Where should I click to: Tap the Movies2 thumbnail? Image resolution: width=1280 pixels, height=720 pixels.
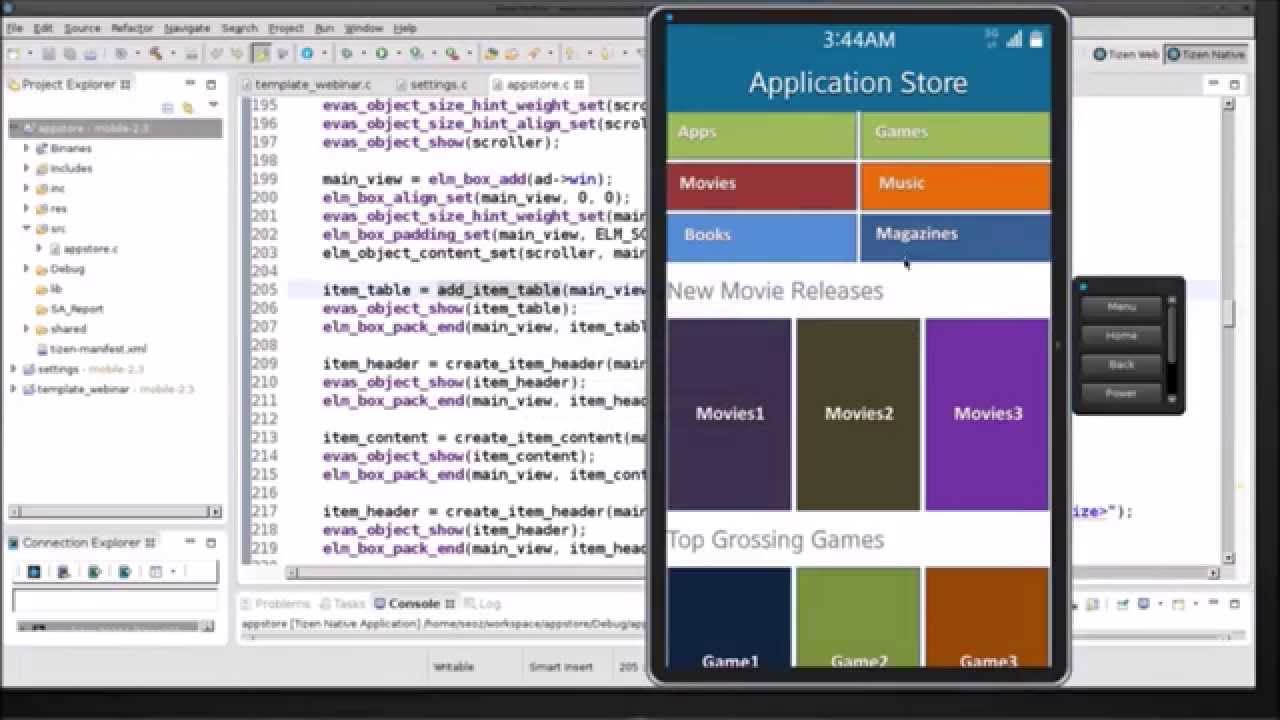pos(858,414)
